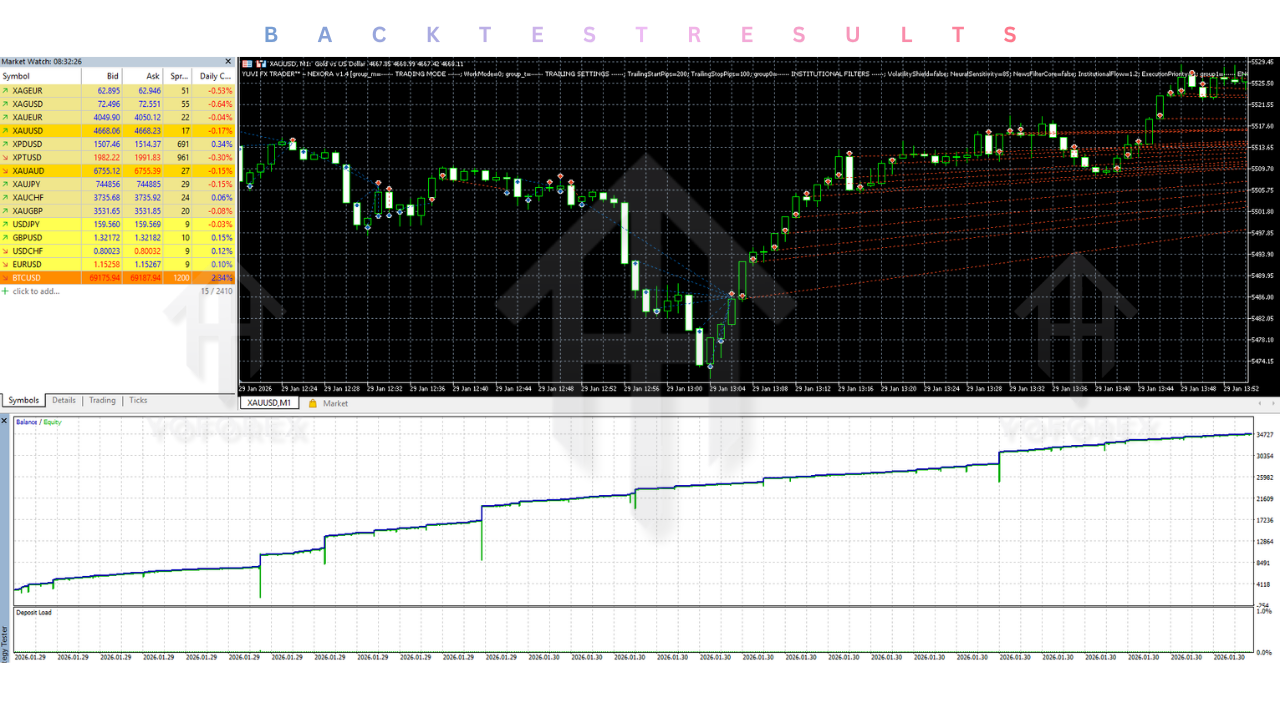Close the Market Watch panel
The height and width of the screenshot is (720, 1280).
(x=228, y=61)
